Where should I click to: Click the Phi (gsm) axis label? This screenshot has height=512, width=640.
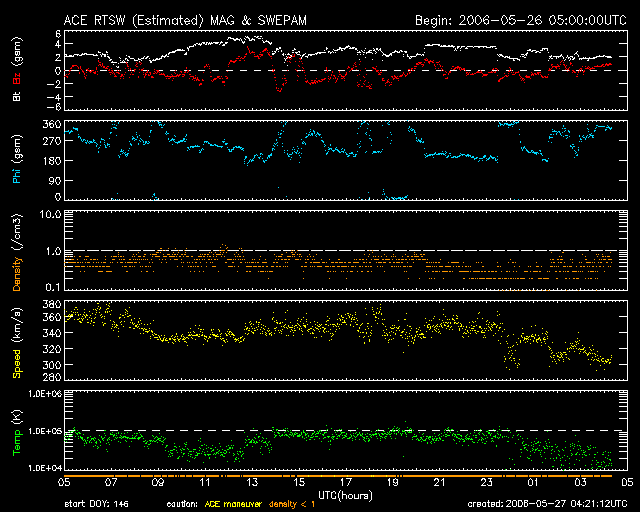pyautogui.click(x=17, y=160)
